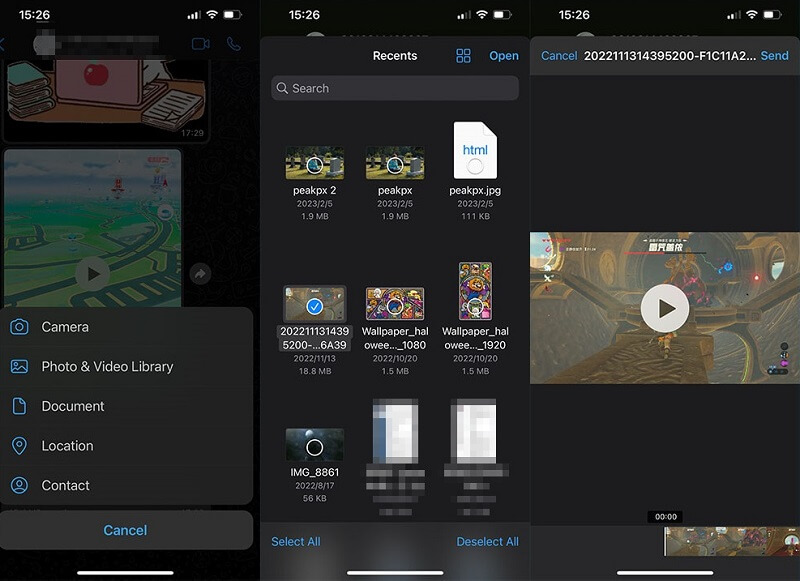Forward the map video with the arrow icon

tap(201, 274)
